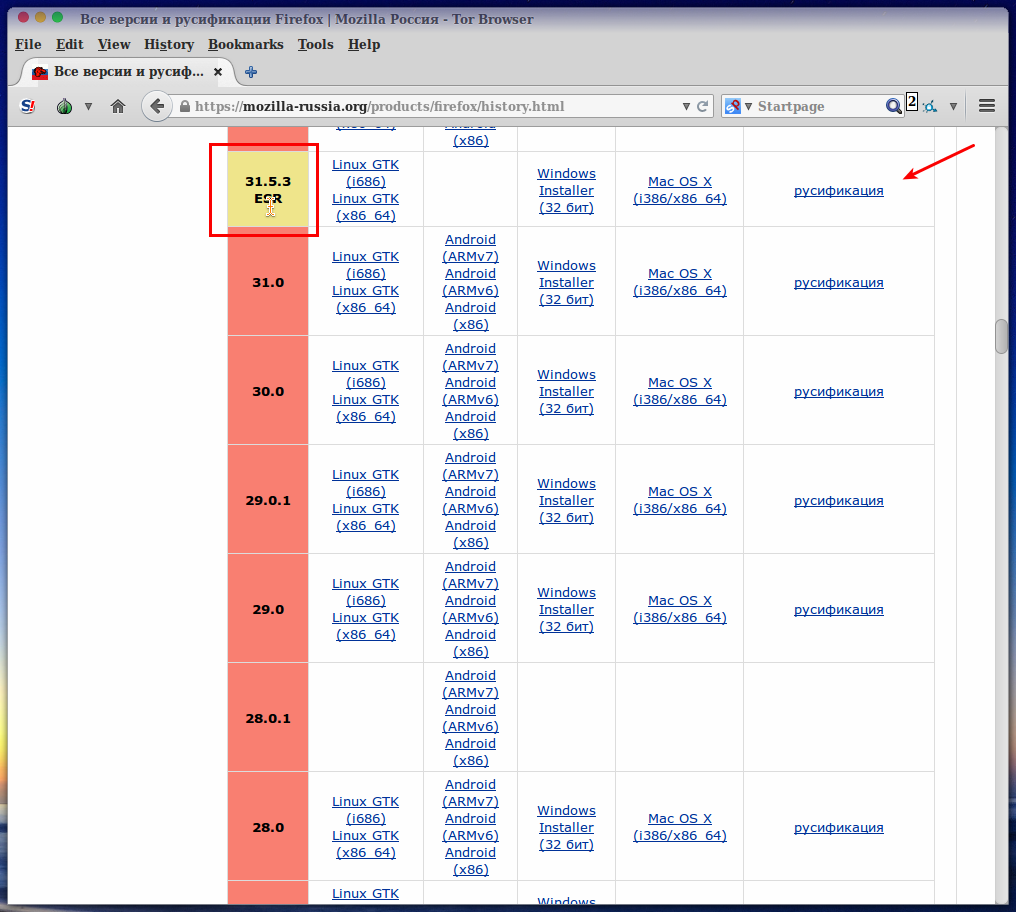Click the 31.5.3 ESR version cell

(268, 189)
